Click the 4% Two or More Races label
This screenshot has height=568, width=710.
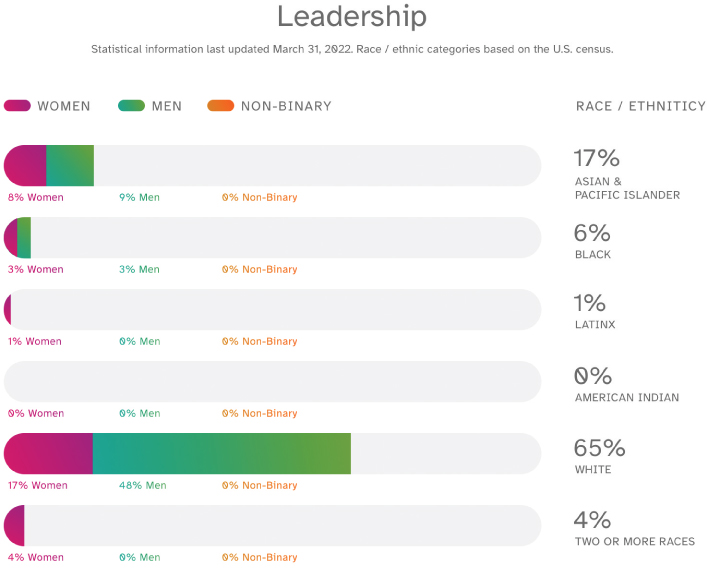pos(592,520)
